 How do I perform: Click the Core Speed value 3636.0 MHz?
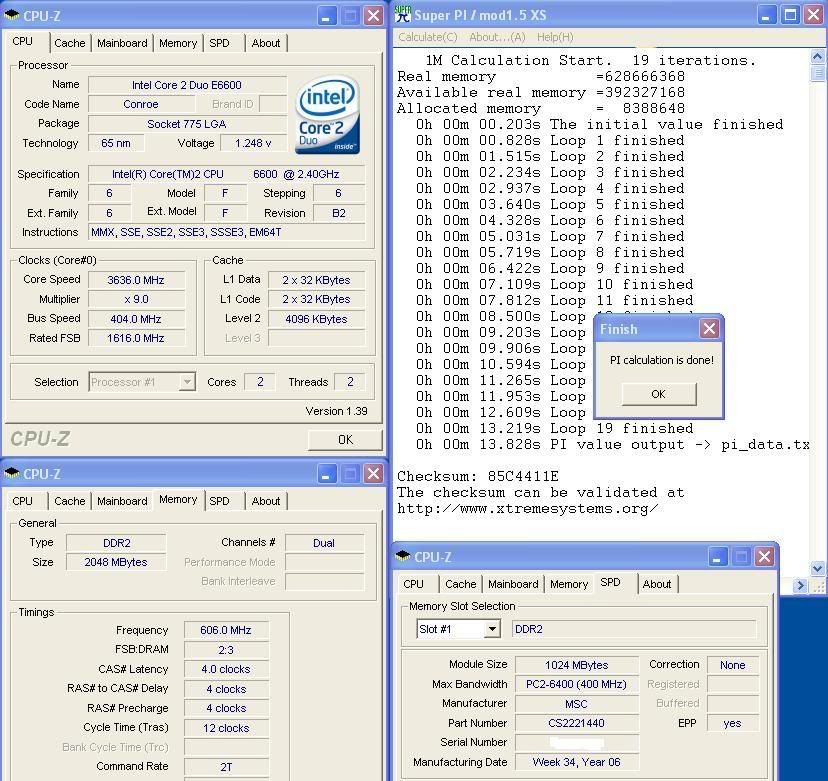[136, 280]
